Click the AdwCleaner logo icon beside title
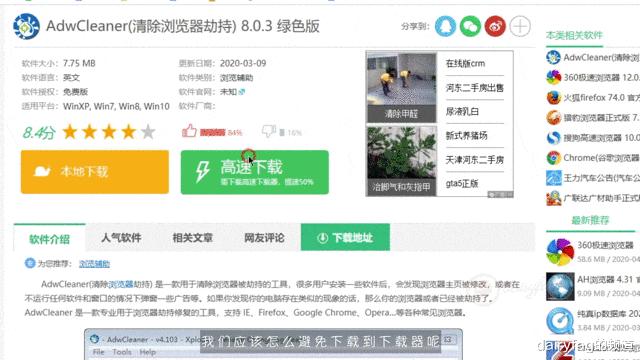The image size is (640, 360). (x=26, y=26)
